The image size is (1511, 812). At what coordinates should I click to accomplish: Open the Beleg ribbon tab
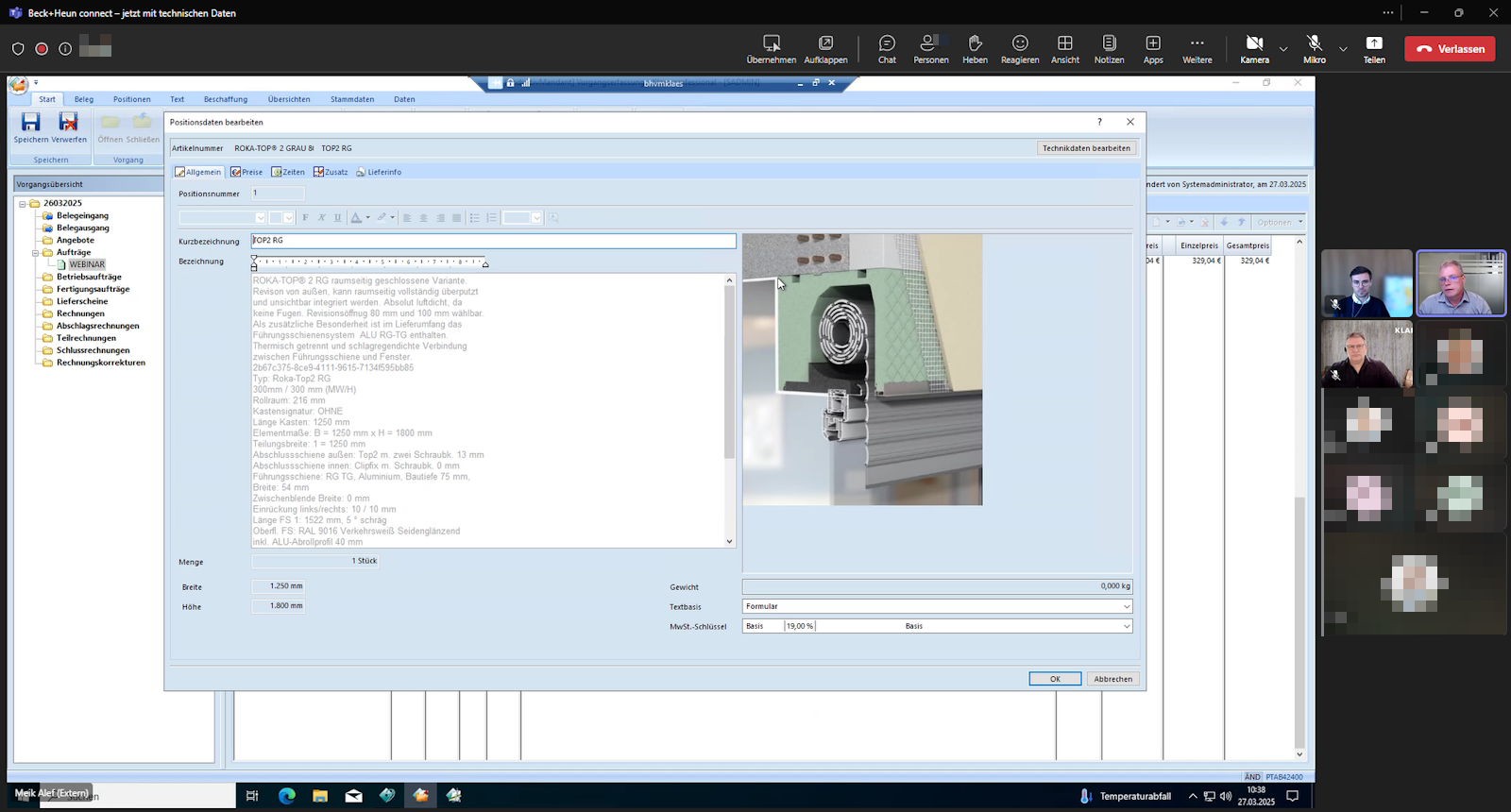(84, 99)
